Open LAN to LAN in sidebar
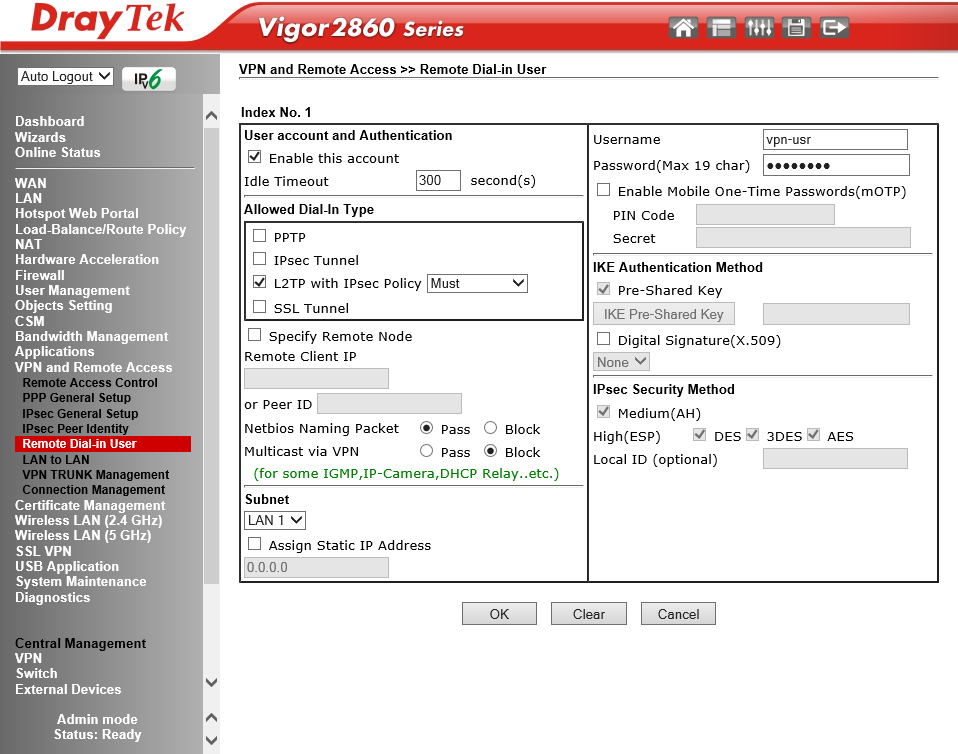Image resolution: width=958 pixels, height=754 pixels. click(x=56, y=459)
